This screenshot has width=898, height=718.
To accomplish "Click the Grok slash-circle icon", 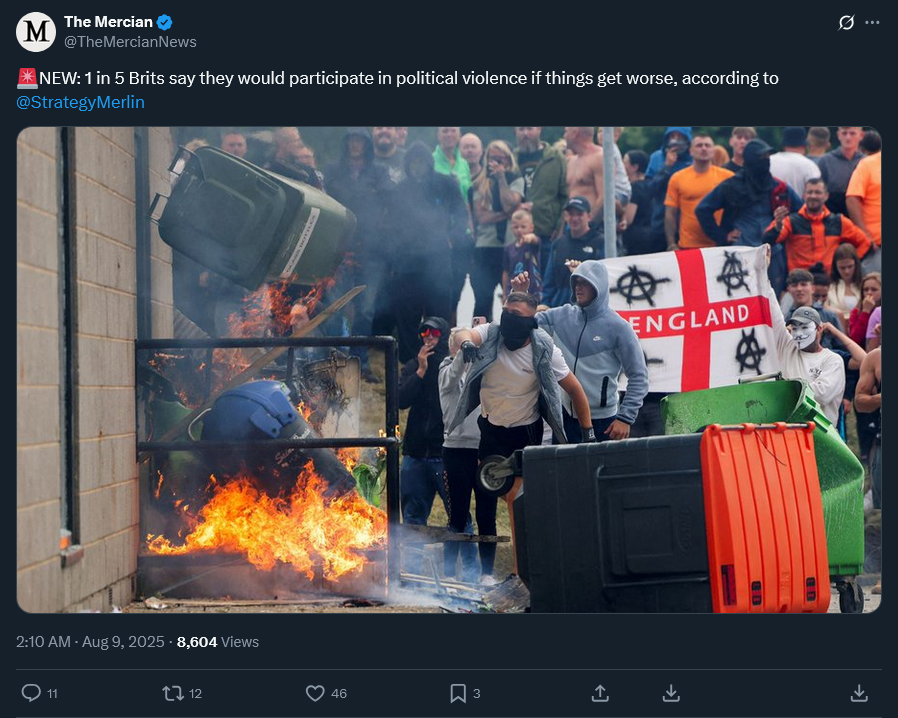I will pyautogui.click(x=846, y=23).
